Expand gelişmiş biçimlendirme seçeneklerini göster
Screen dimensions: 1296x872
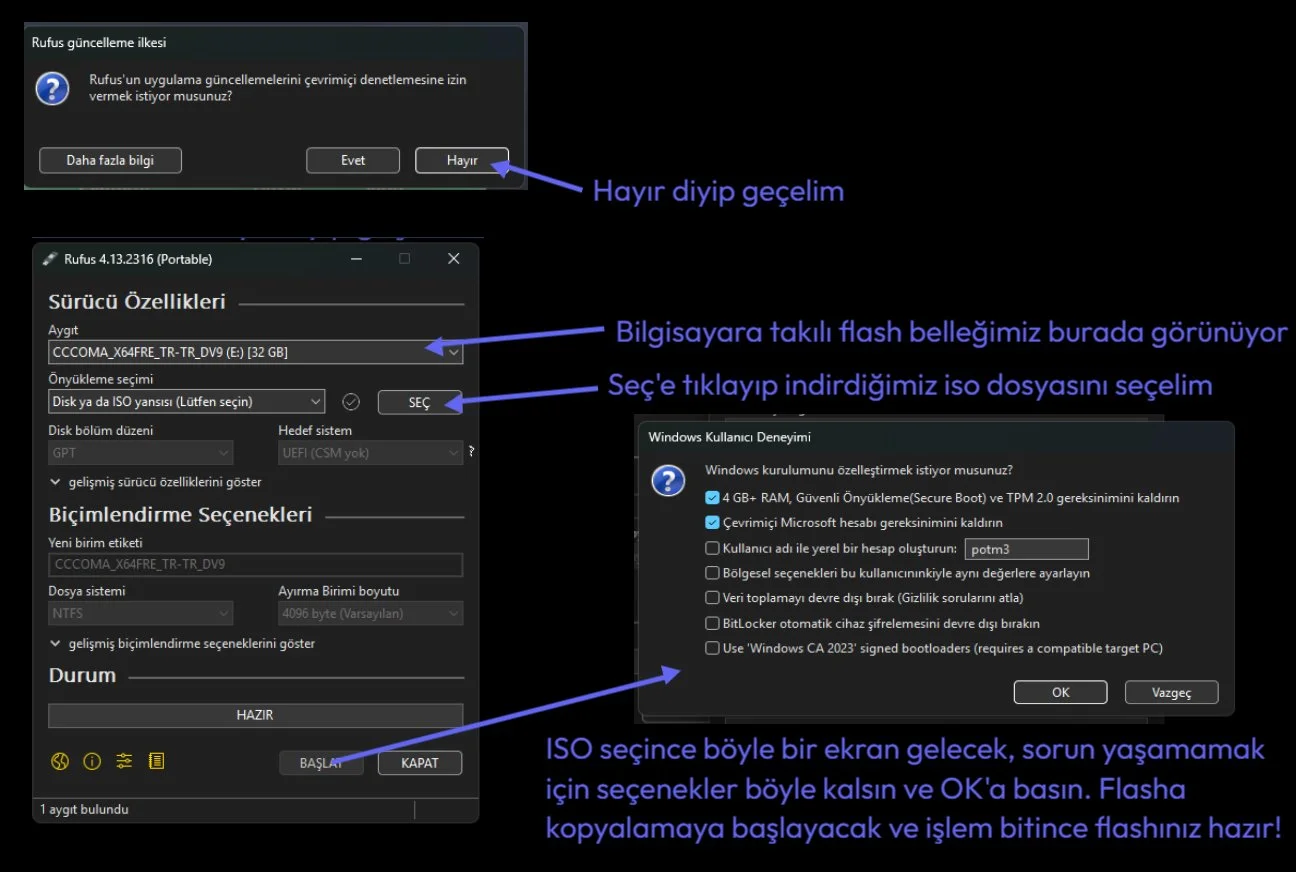coord(182,644)
